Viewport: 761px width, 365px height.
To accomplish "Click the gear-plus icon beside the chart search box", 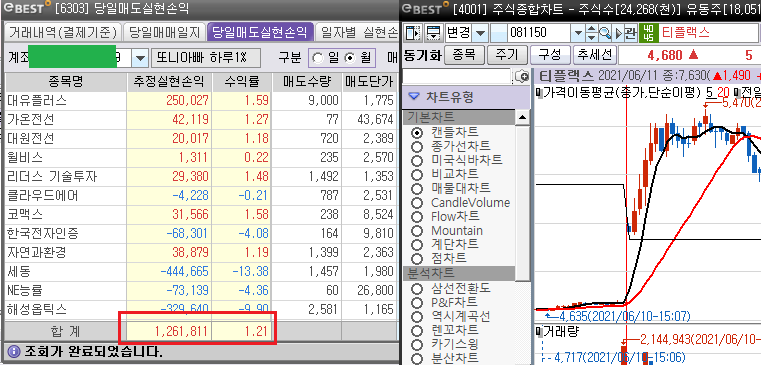I will [x=521, y=76].
